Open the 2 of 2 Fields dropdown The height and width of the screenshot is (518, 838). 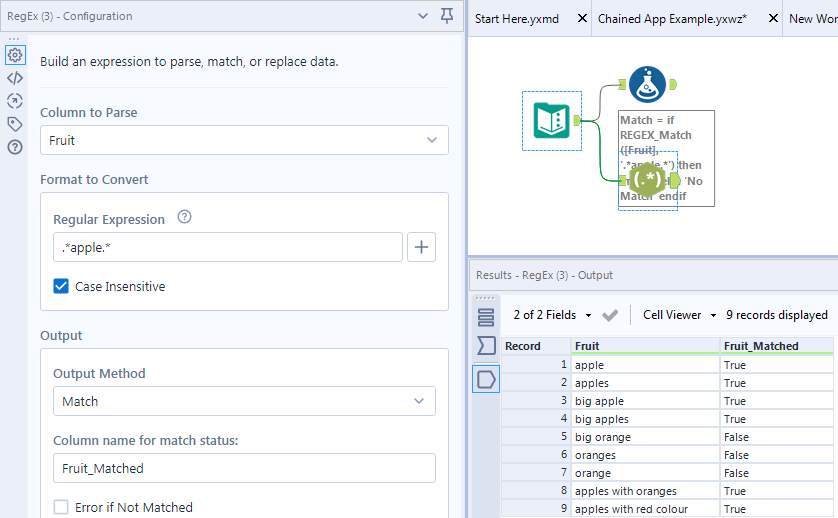click(x=552, y=315)
